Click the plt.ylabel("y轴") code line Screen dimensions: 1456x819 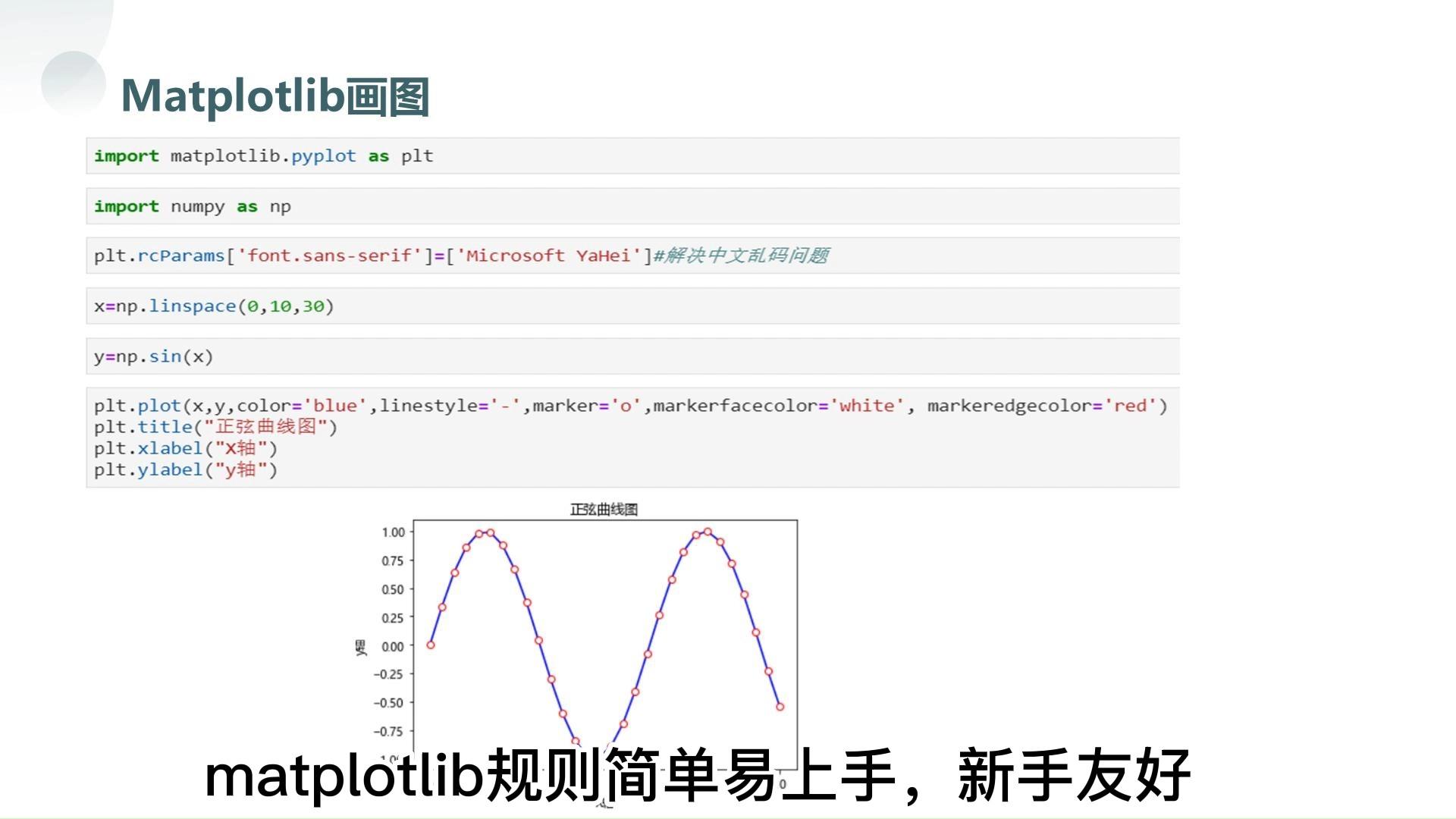pyautogui.click(x=186, y=469)
